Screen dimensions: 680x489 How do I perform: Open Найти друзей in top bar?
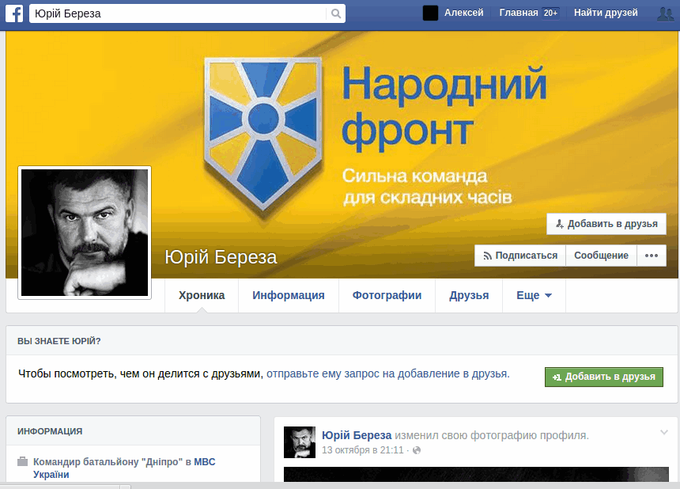[605, 13]
